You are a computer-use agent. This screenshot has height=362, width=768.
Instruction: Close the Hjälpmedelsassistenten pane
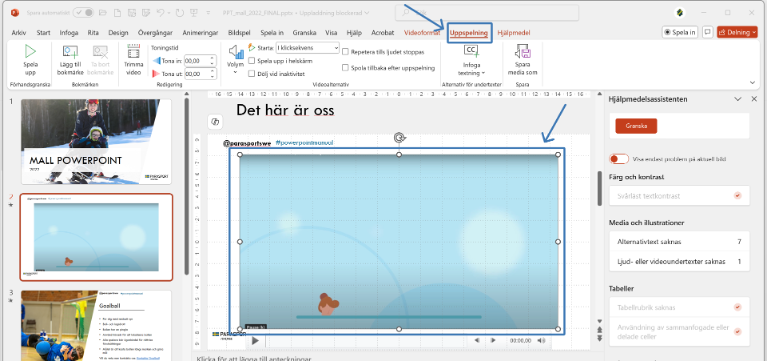754,99
